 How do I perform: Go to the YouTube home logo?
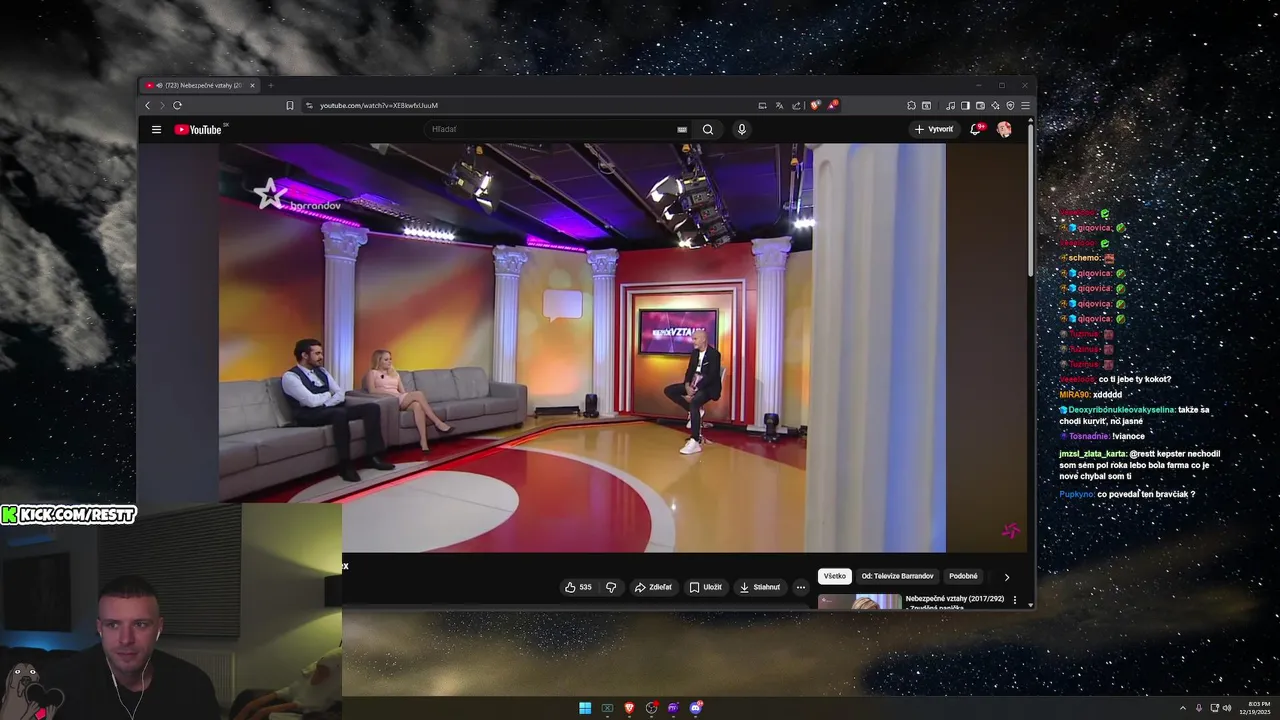(198, 129)
